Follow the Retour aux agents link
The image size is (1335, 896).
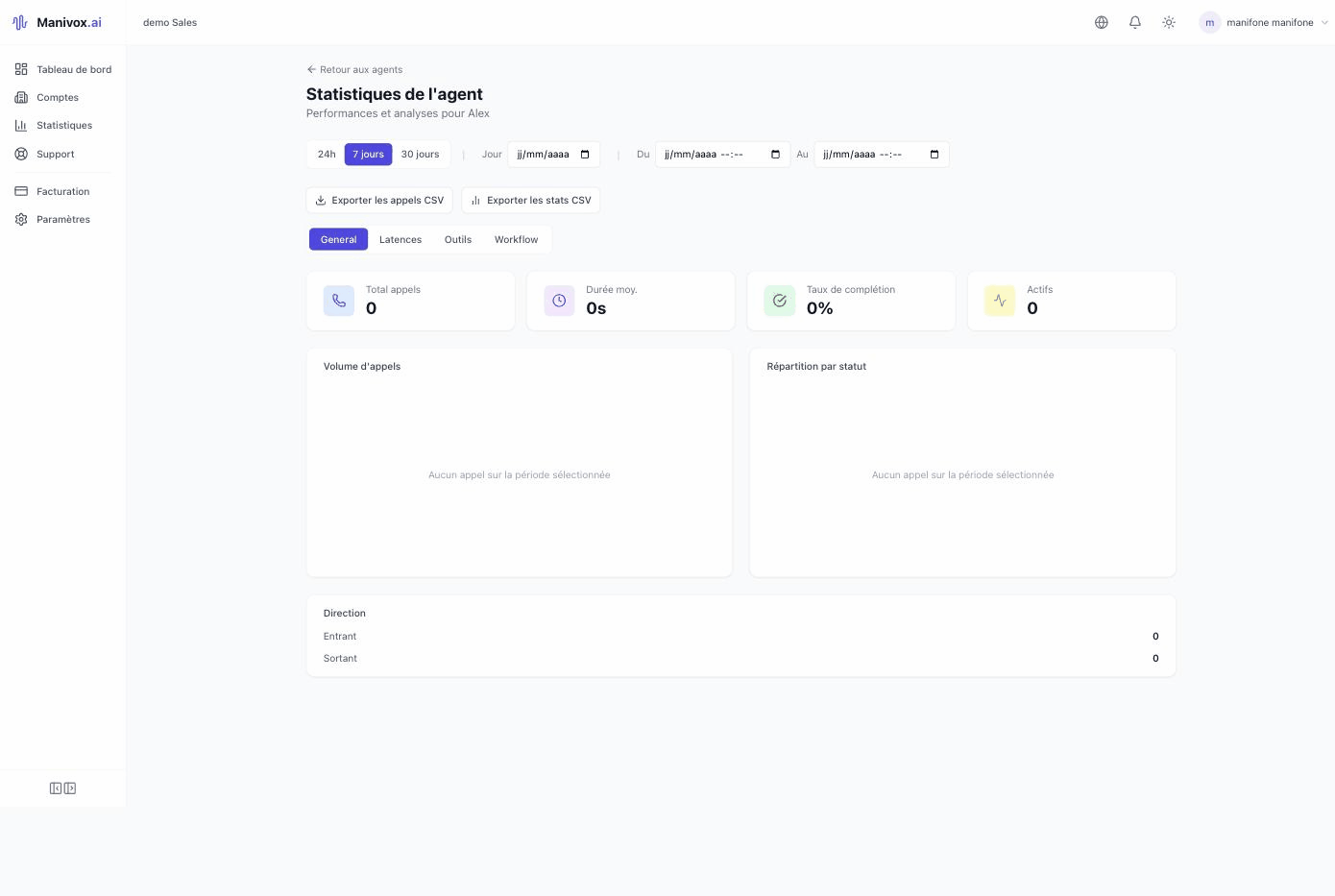[x=354, y=69]
